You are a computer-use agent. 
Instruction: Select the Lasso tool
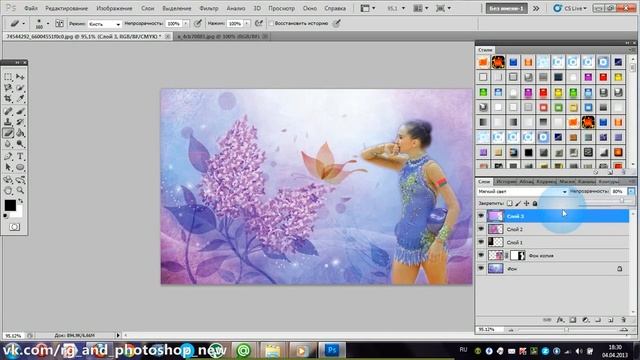[x=8, y=87]
